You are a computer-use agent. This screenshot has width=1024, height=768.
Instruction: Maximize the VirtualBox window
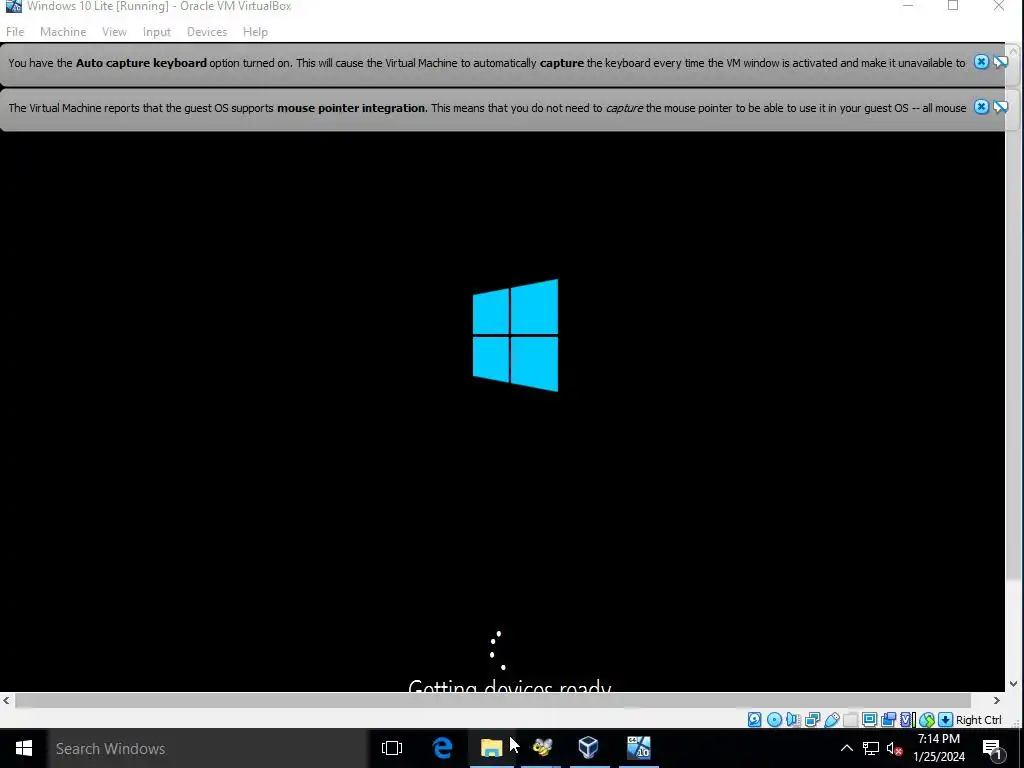pos(953,6)
